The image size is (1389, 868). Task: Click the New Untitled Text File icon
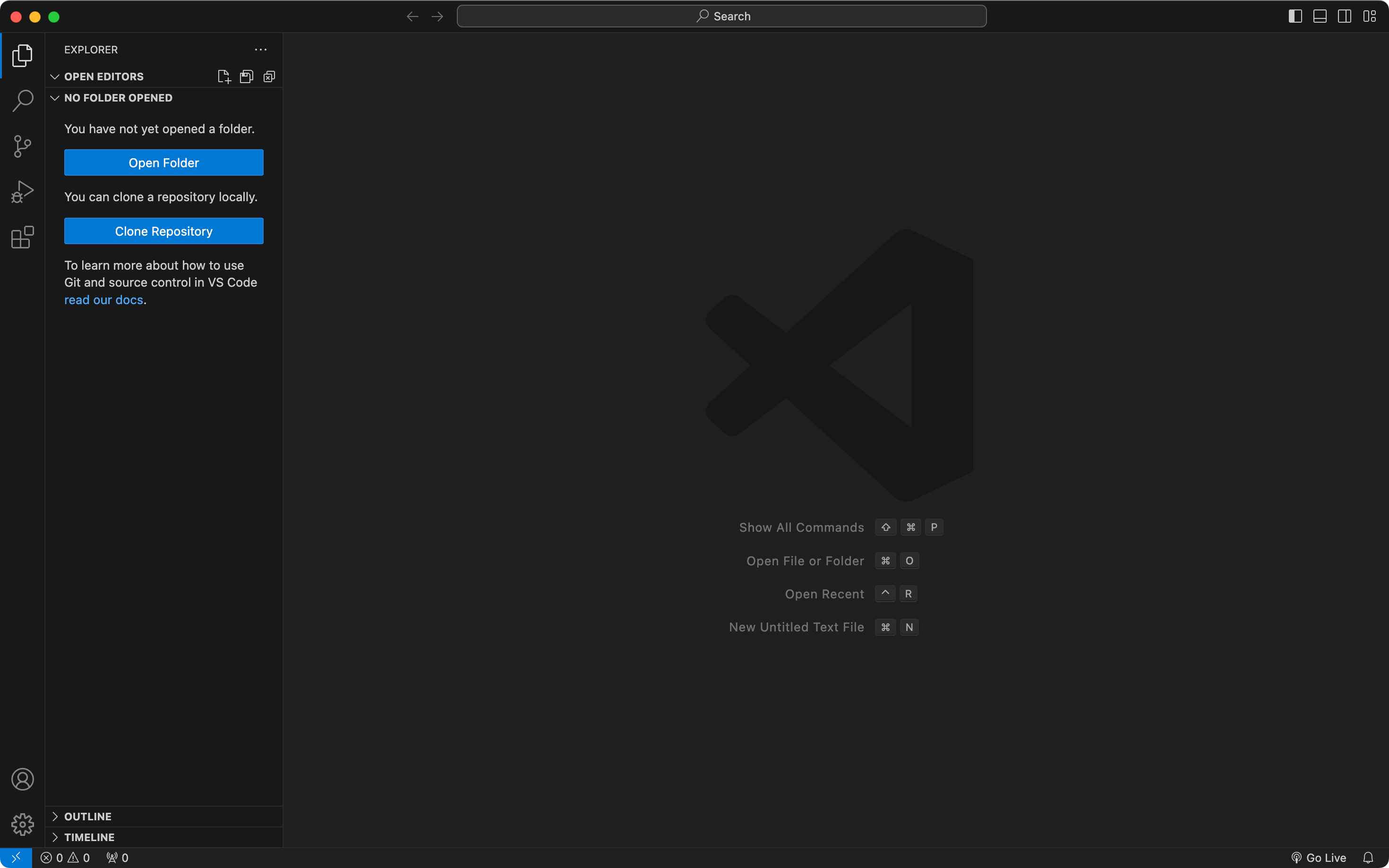click(x=224, y=77)
